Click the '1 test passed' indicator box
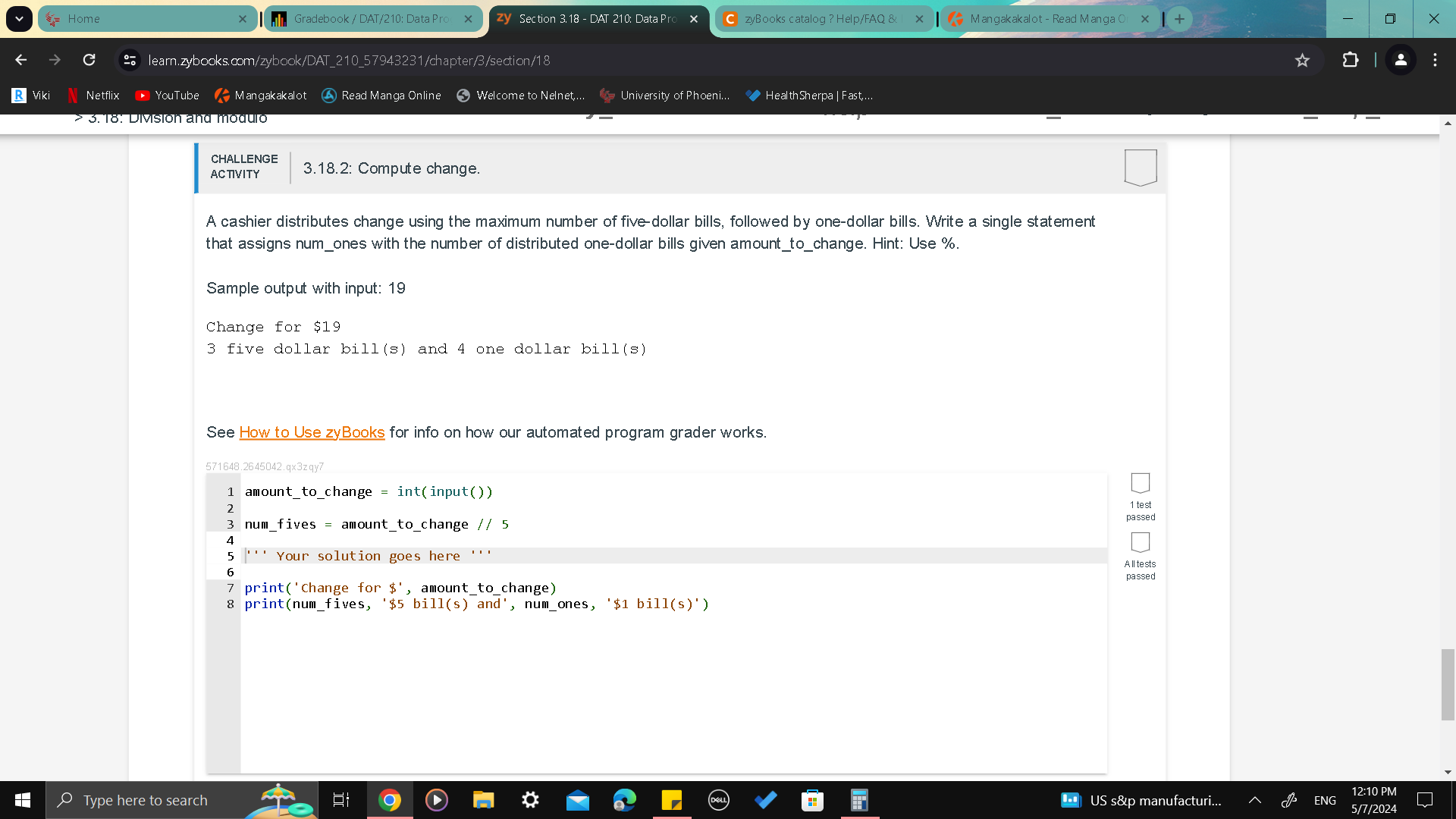Image resolution: width=1456 pixels, height=819 pixels. pos(1140,483)
